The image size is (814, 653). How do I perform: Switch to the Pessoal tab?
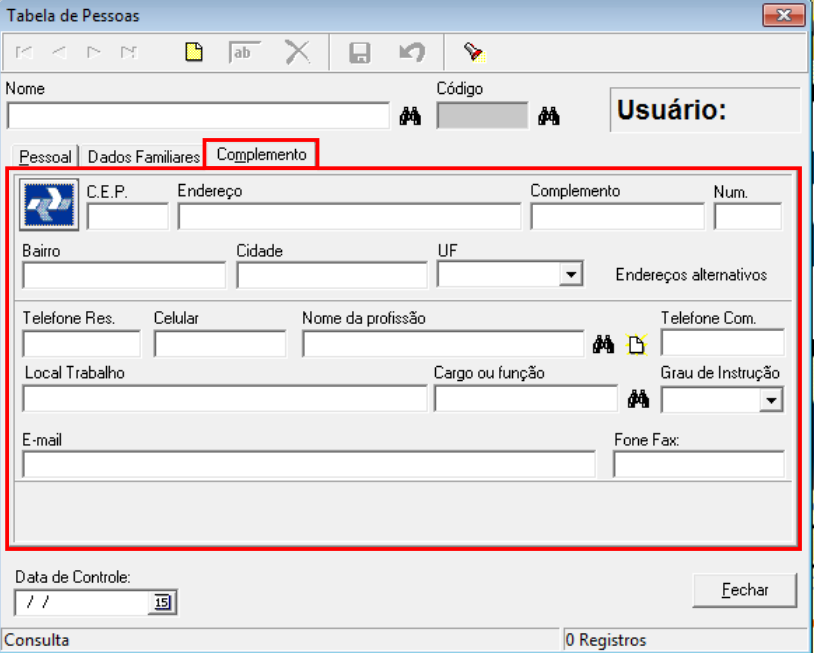coord(46,157)
